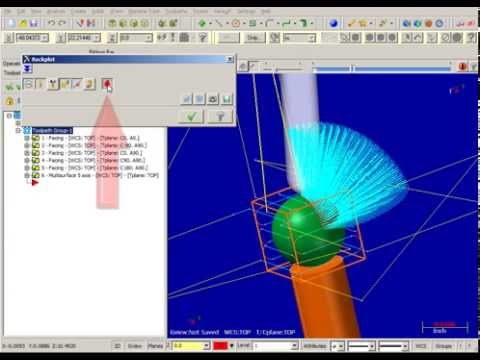Collapse Toolpath Group-1 tree node
This screenshot has width=480, height=360.
pos(18,130)
